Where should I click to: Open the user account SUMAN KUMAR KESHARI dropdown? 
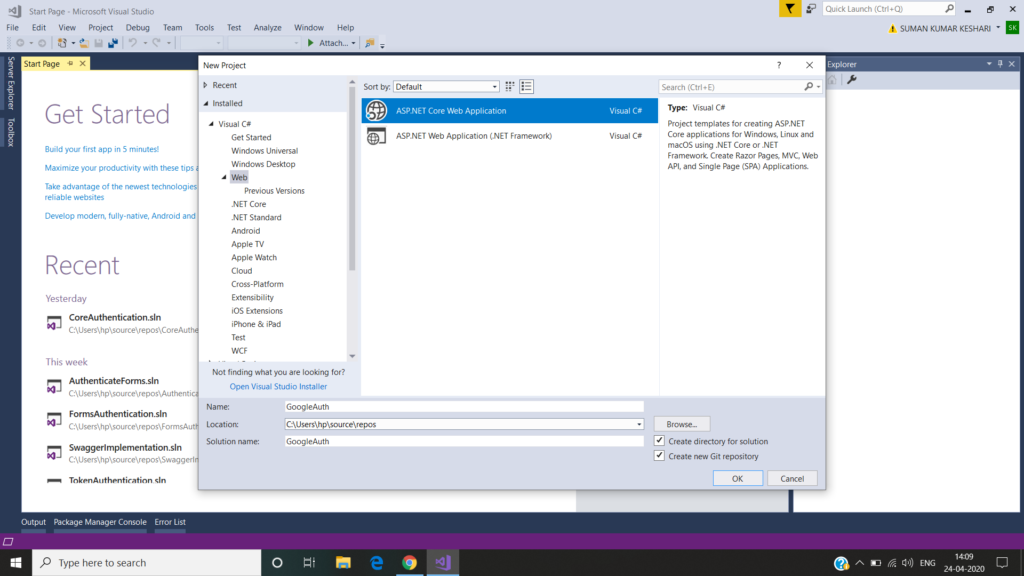[x=998, y=28]
